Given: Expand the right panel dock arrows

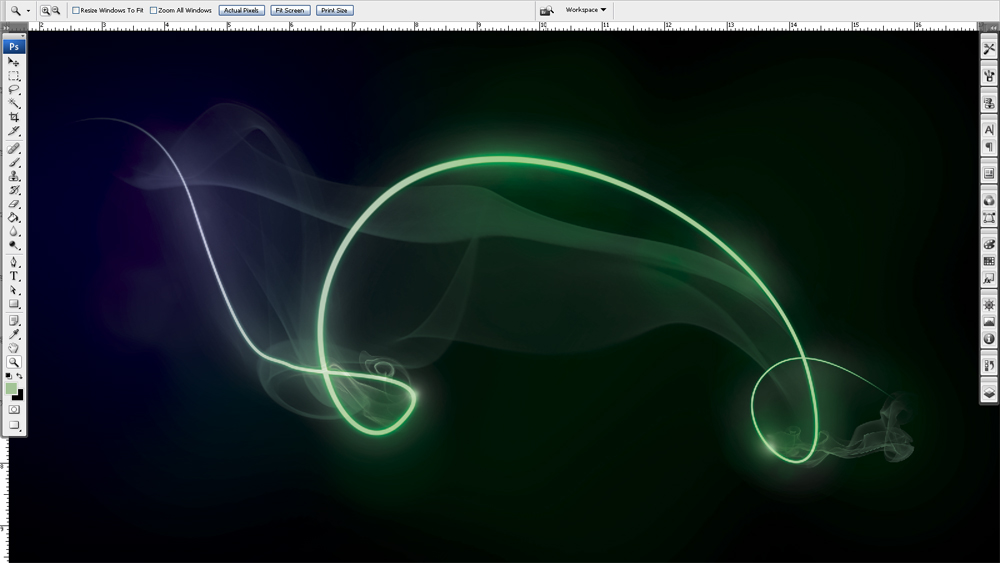Looking at the screenshot, I should pos(992,27).
